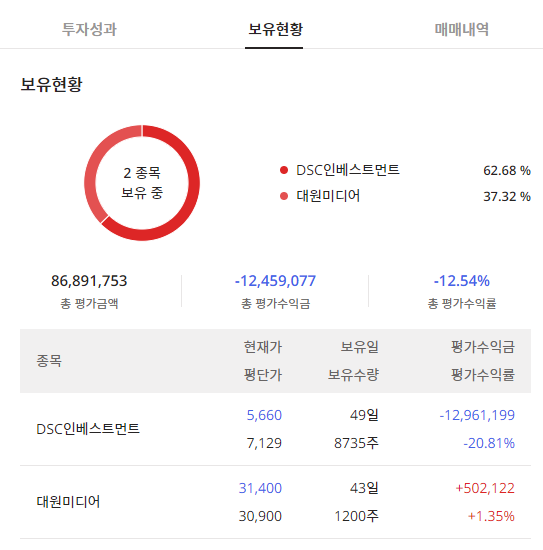Image resolution: width=543 pixels, height=550 pixels.
Task: Click loss amount -12,961,199
Action: pyautogui.click(x=477, y=415)
